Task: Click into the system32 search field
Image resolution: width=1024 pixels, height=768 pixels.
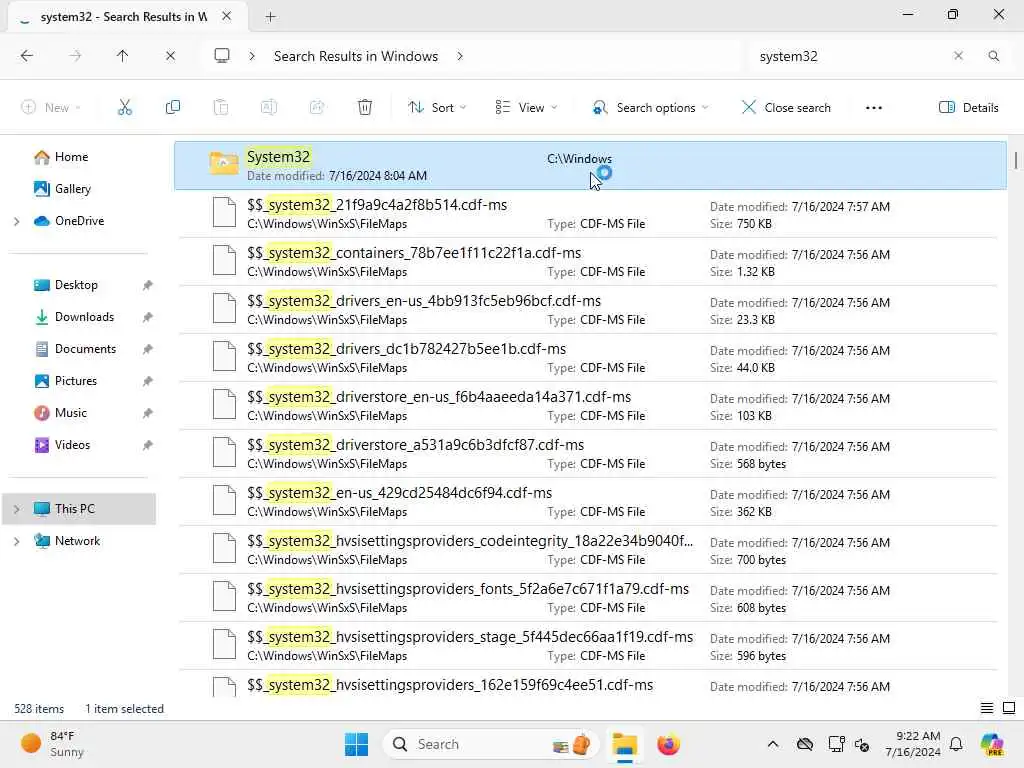Action: tap(847, 56)
